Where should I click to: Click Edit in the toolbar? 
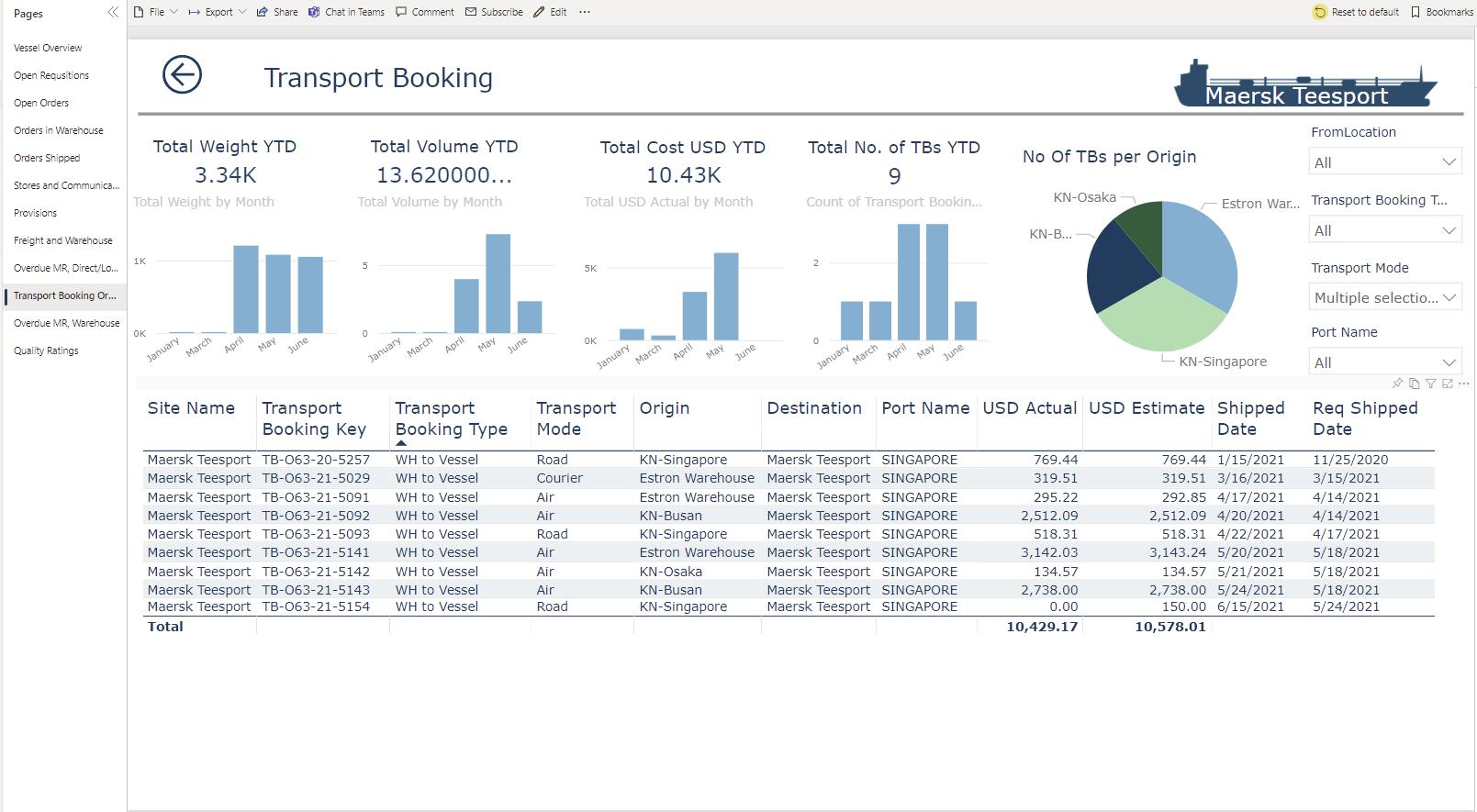pos(551,12)
